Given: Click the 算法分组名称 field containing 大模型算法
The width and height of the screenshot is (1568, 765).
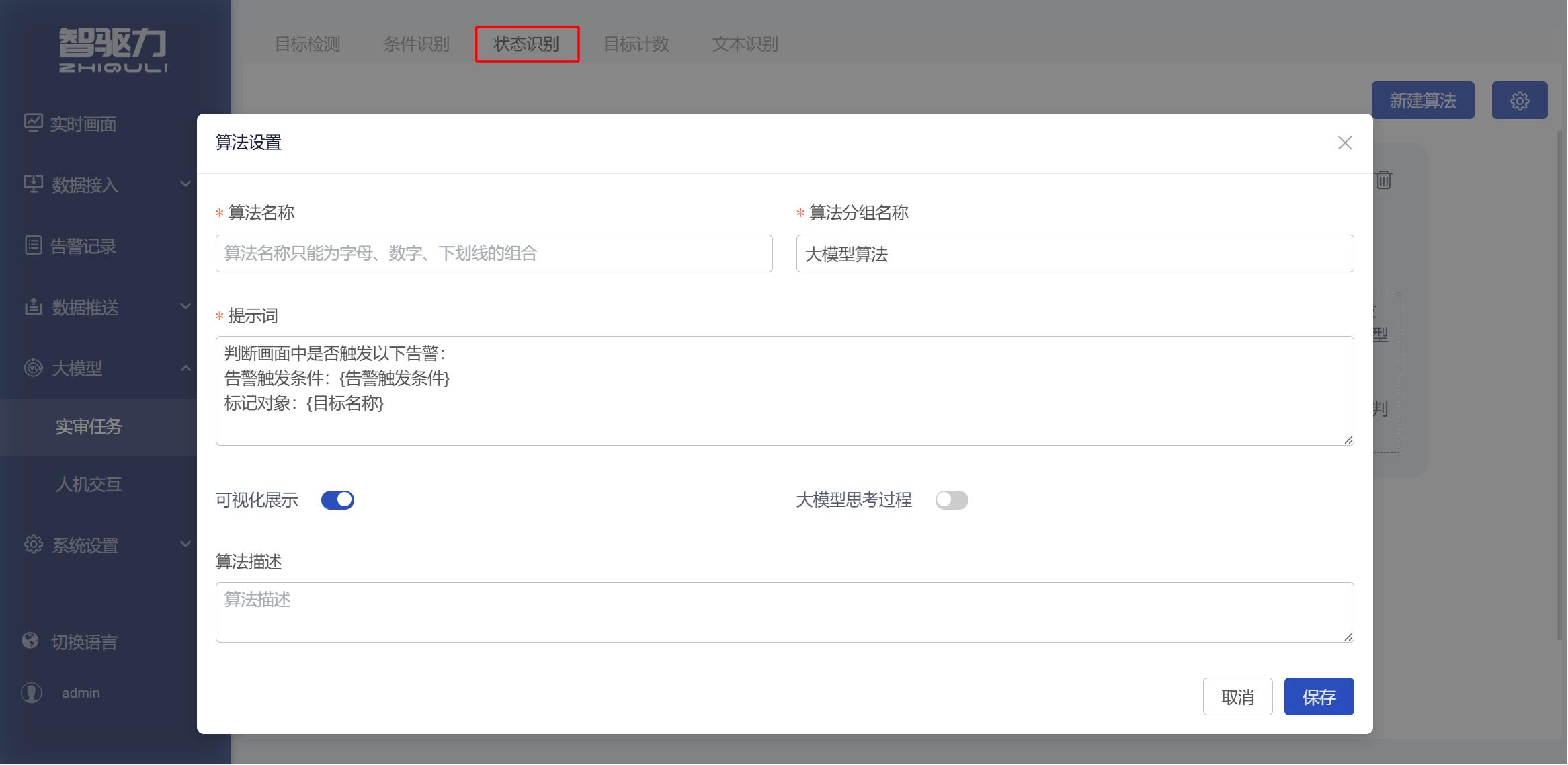Looking at the screenshot, I should (x=1075, y=253).
